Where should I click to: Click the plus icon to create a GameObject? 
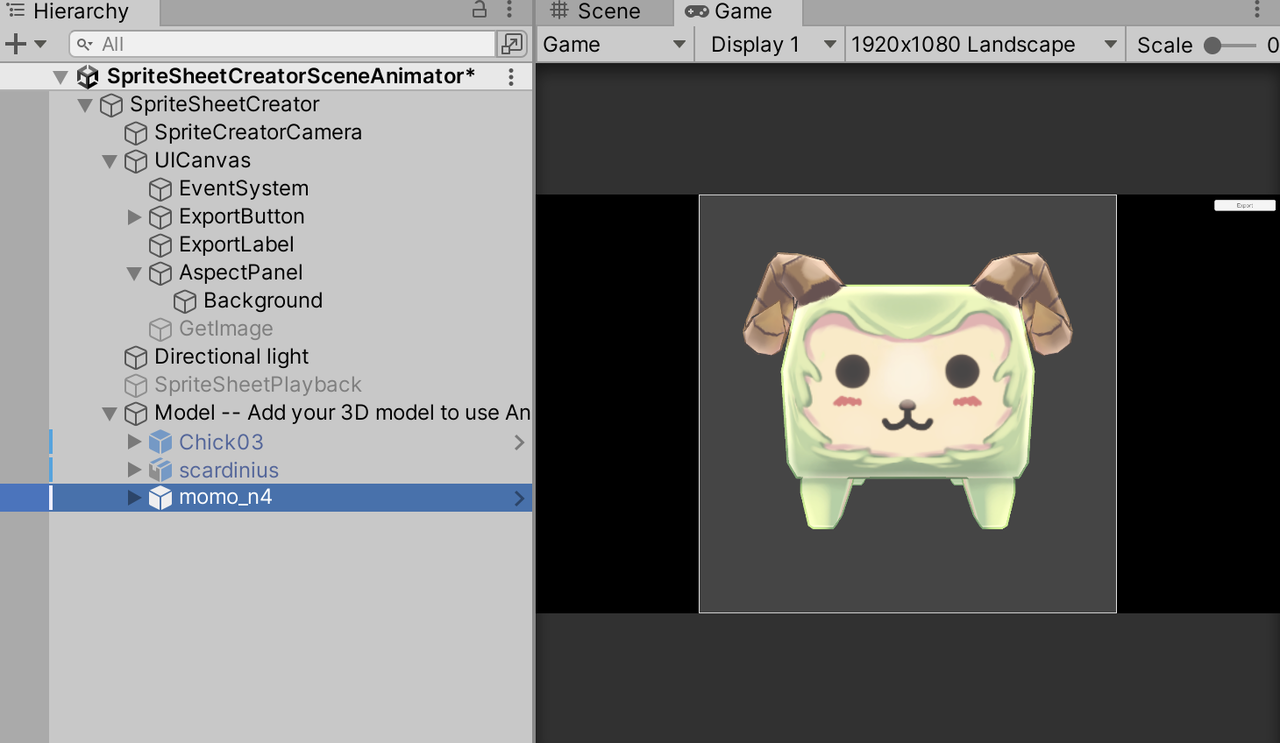point(14,43)
